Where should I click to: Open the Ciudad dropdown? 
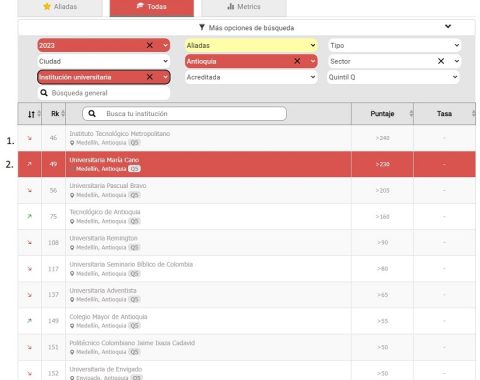tap(103, 61)
